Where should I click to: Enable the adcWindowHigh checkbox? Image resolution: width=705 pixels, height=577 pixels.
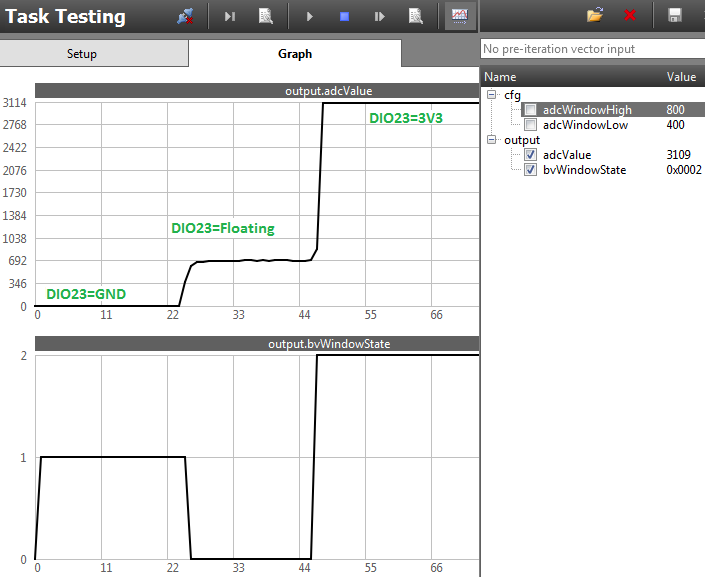click(531, 110)
